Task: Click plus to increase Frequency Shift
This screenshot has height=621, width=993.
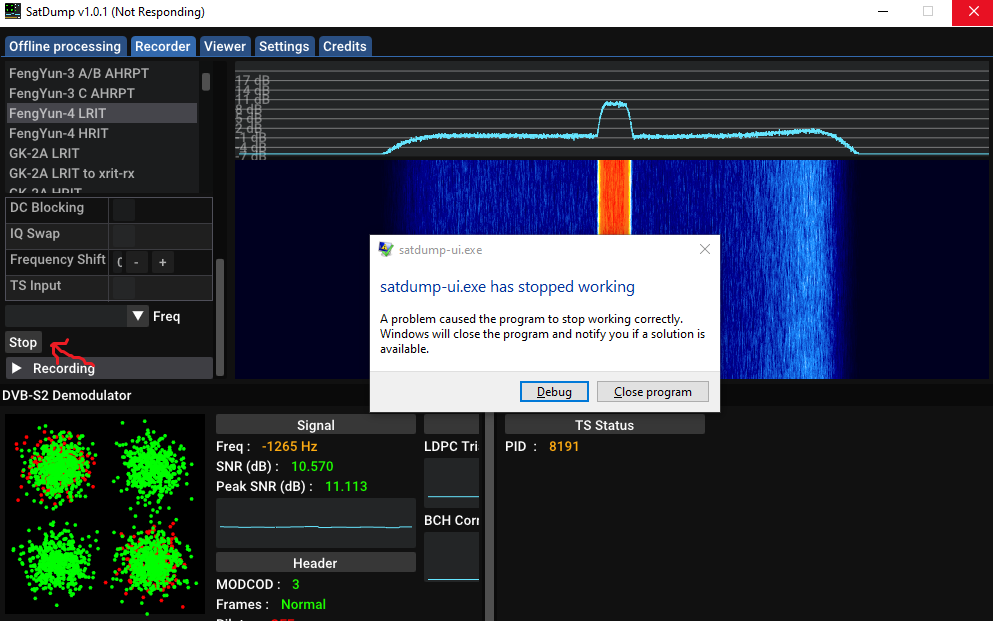Action: tap(162, 262)
